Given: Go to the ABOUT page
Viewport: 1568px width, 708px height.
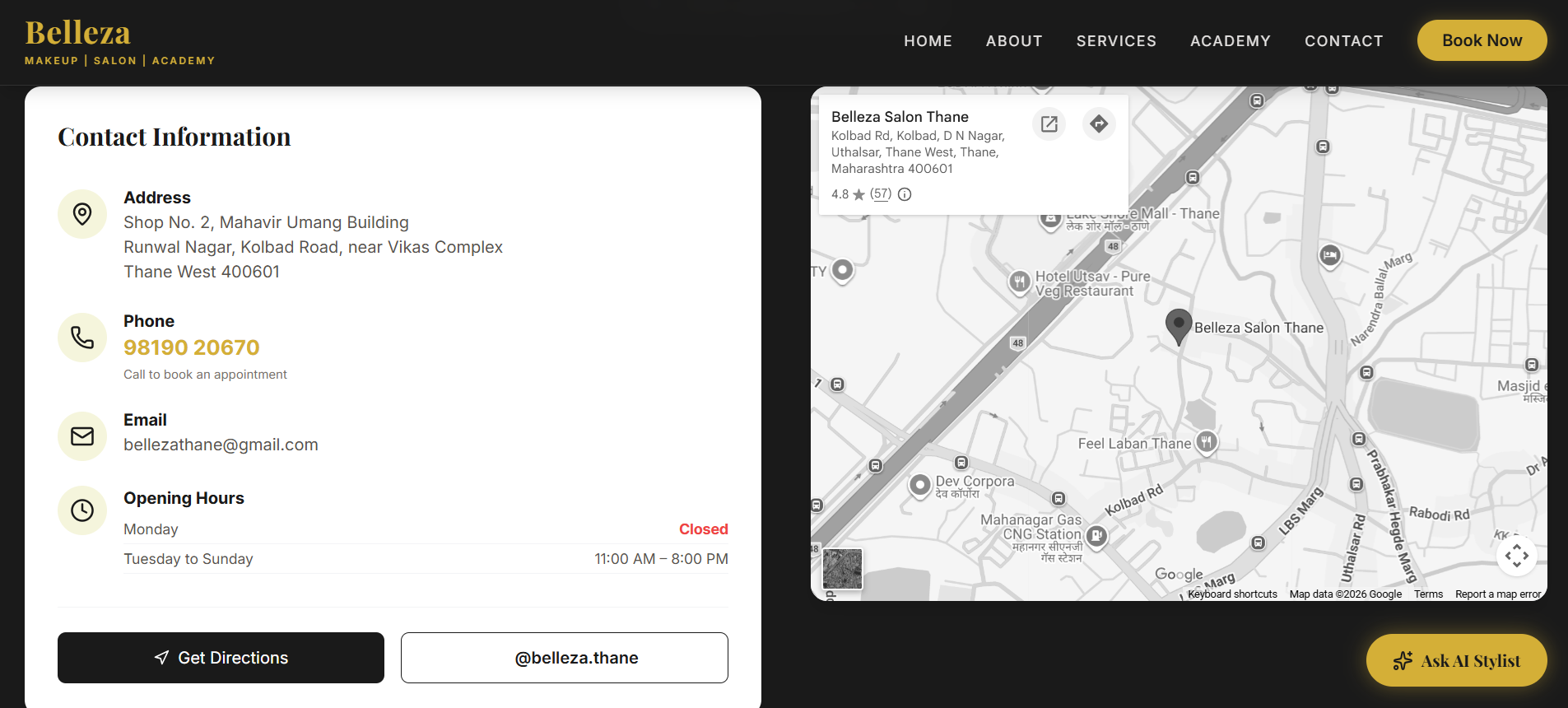Looking at the screenshot, I should coord(1014,41).
